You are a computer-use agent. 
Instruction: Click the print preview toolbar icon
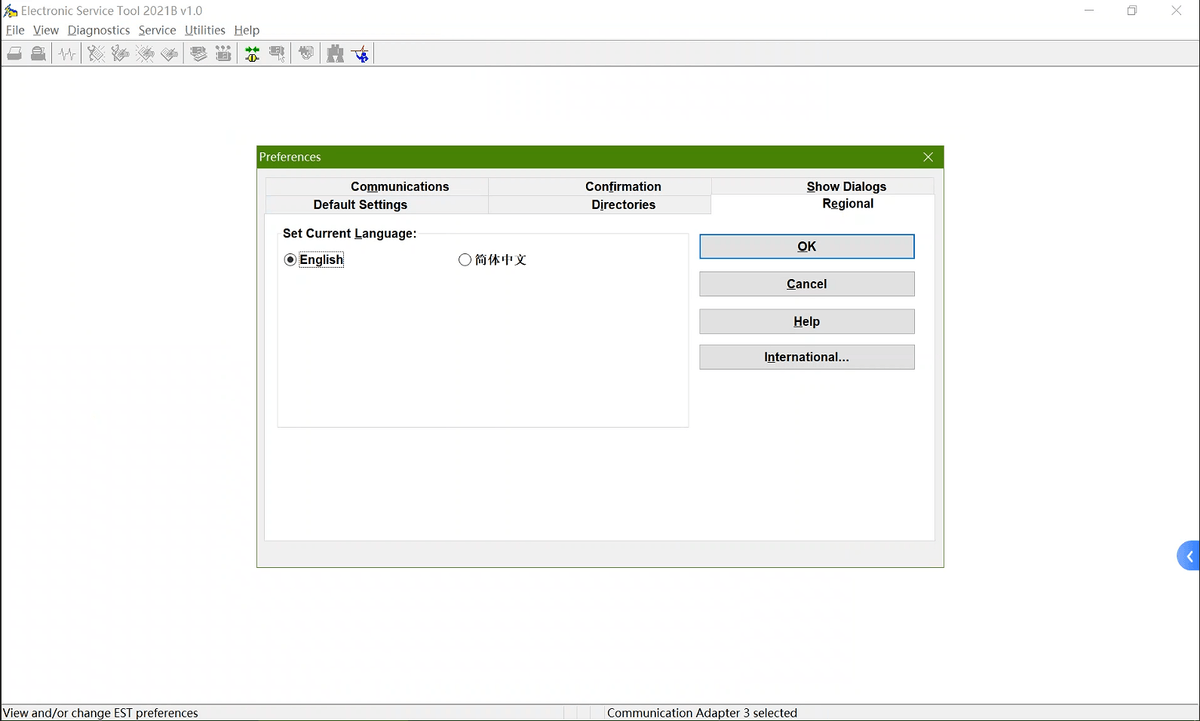tap(38, 54)
